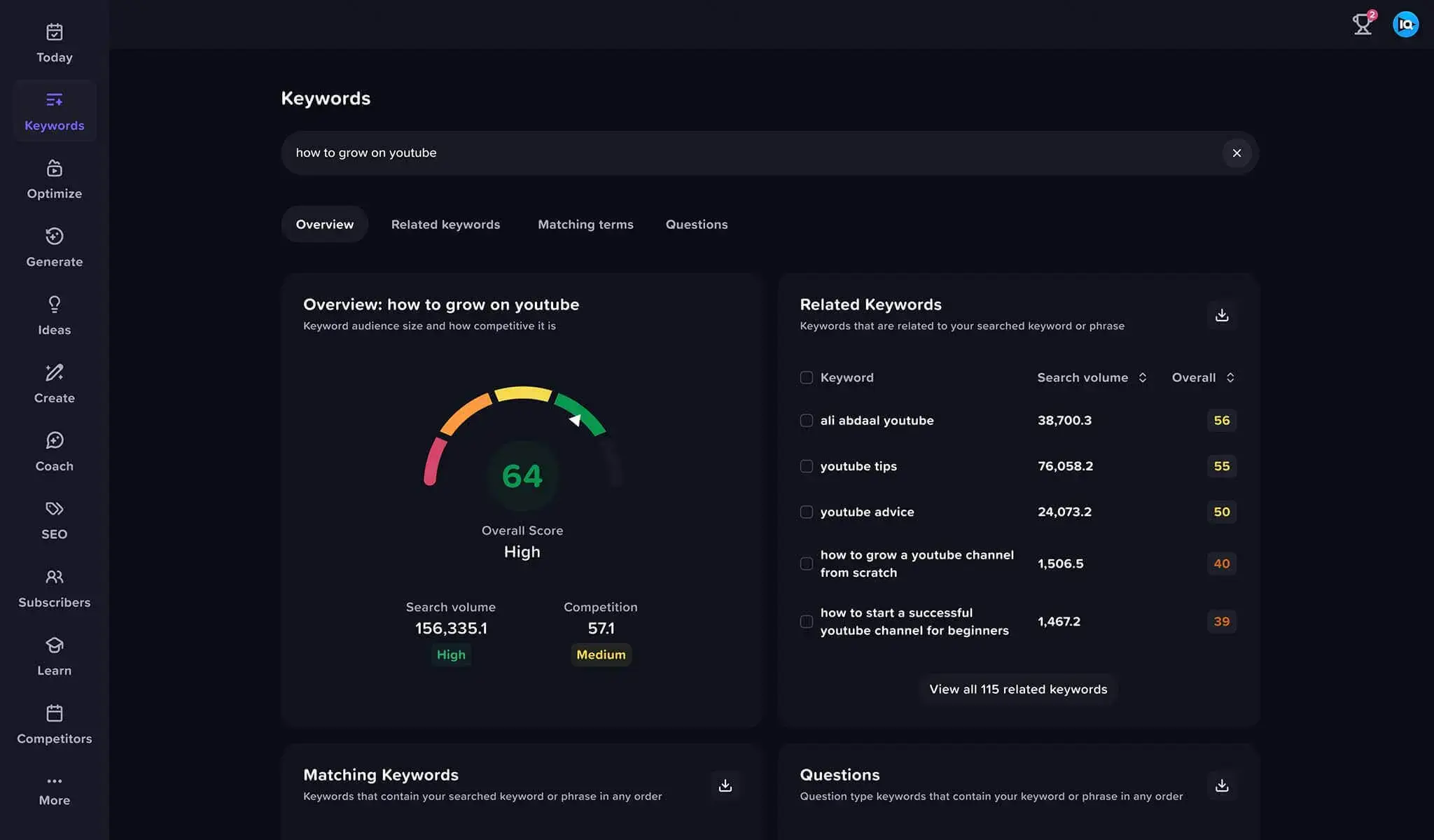This screenshot has height=840, width=1434.
Task: Enable checkbox for youtube advice keyword
Action: pos(807,512)
